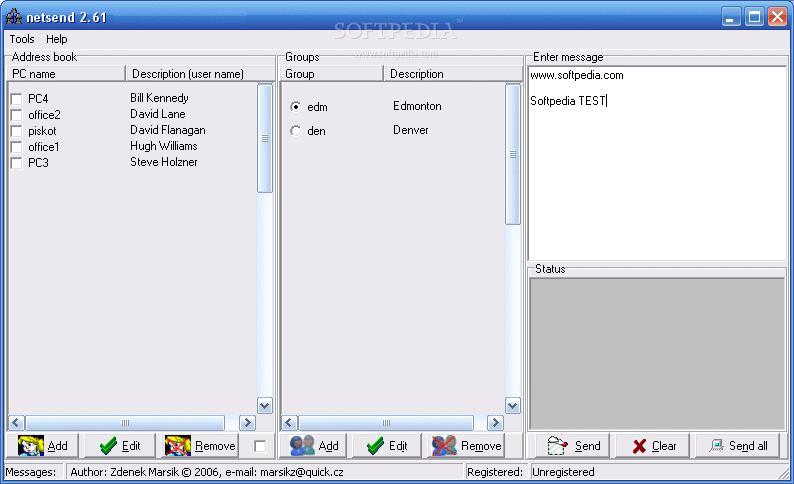Image resolution: width=794 pixels, height=484 pixels.
Task: Select the PC3 checkbox
Action: point(16,163)
